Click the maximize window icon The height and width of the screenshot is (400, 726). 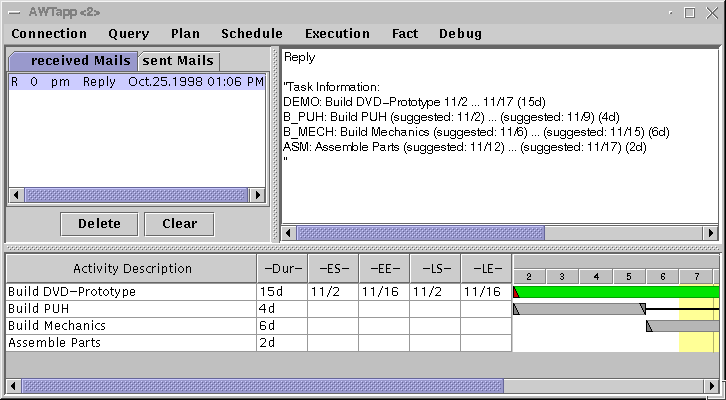689,12
